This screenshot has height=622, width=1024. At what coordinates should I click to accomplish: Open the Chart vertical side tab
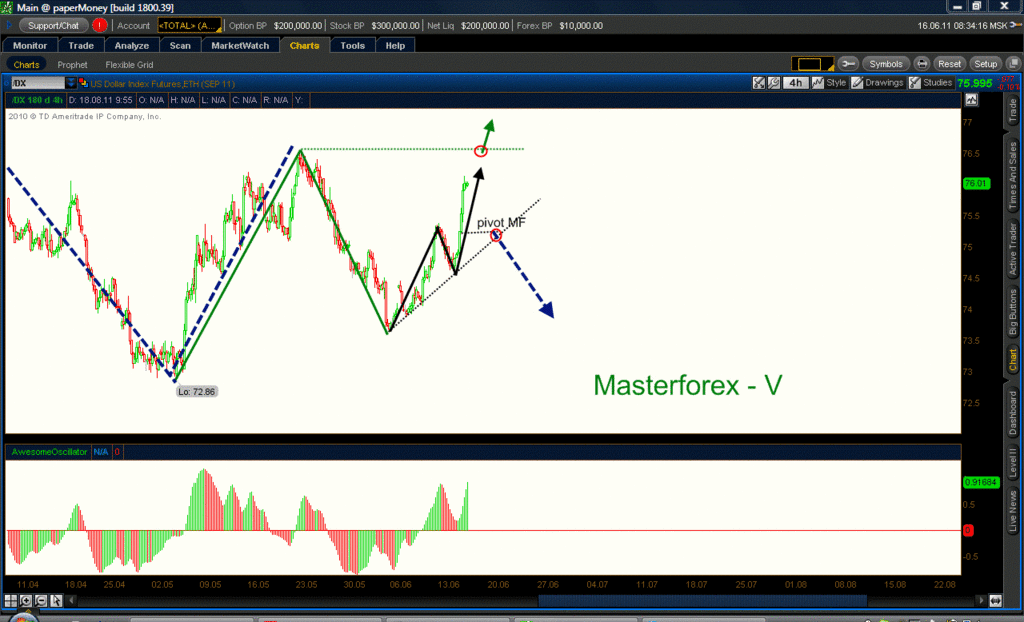pos(1012,360)
